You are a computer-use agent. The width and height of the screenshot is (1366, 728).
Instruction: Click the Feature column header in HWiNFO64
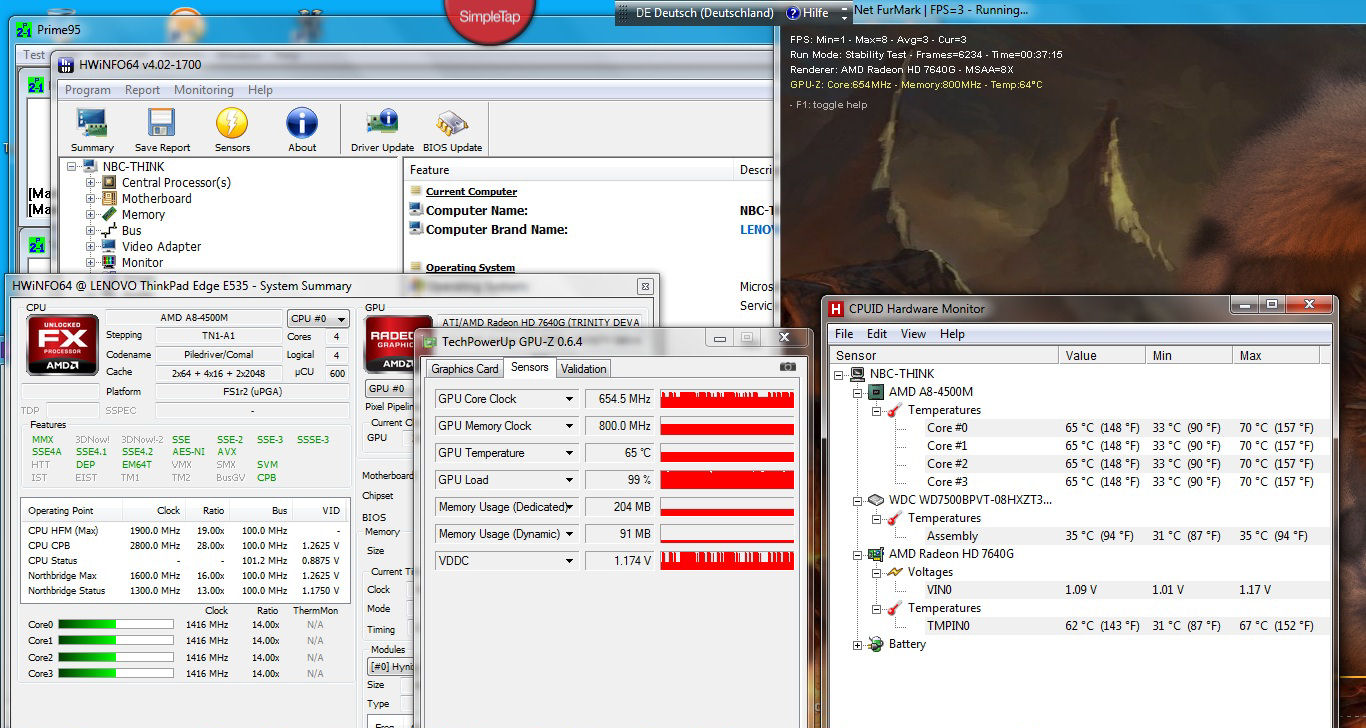(569, 170)
